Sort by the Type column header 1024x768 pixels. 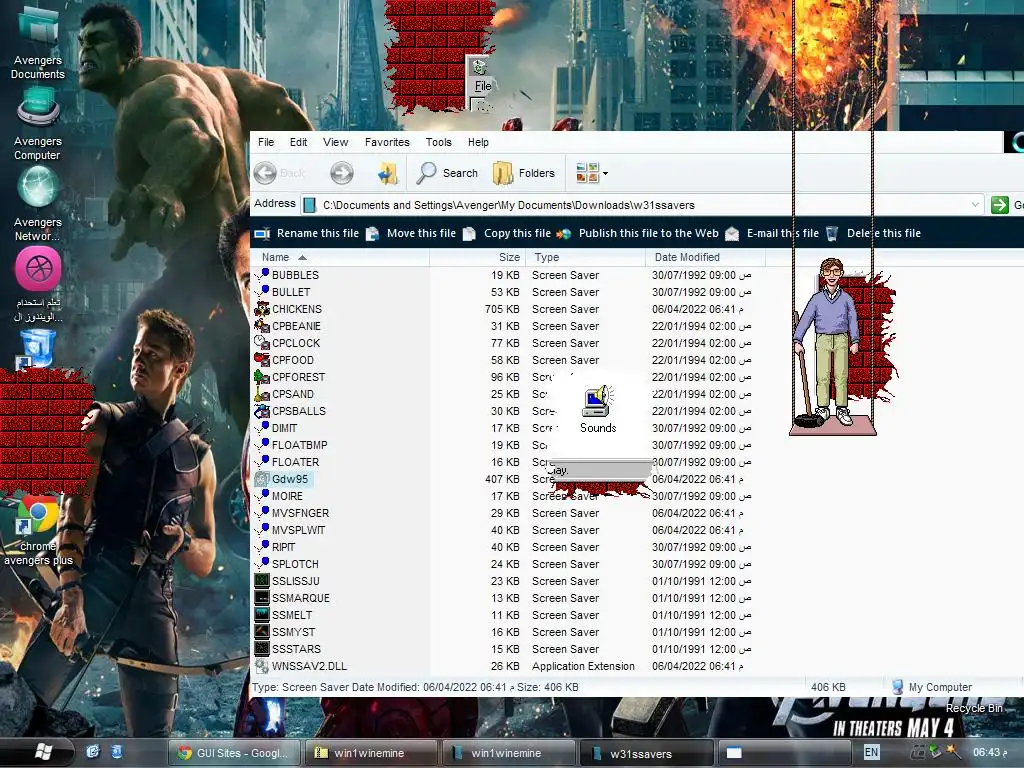click(x=585, y=257)
